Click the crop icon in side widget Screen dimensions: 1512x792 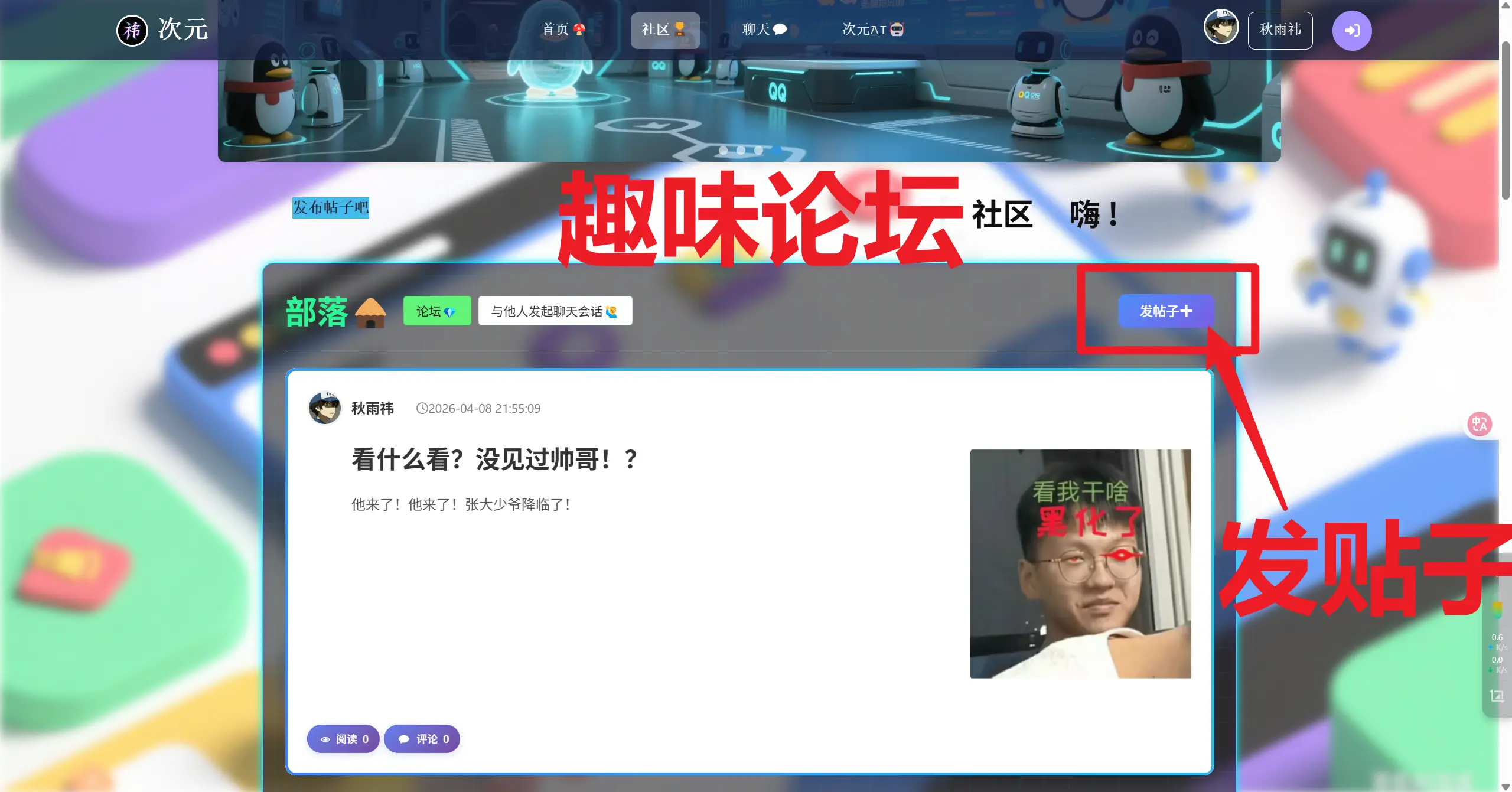(x=1497, y=696)
